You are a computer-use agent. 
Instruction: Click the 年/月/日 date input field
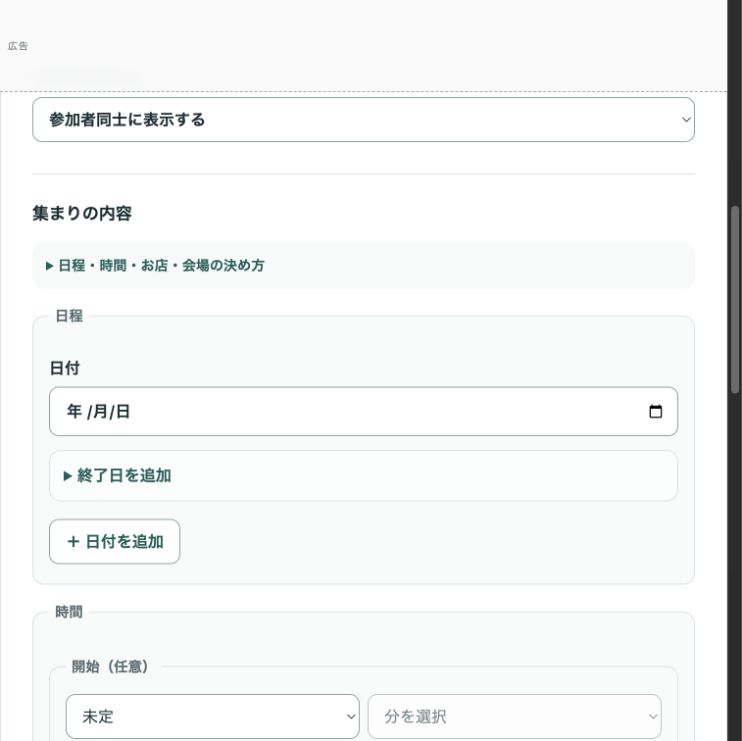tap(363, 411)
